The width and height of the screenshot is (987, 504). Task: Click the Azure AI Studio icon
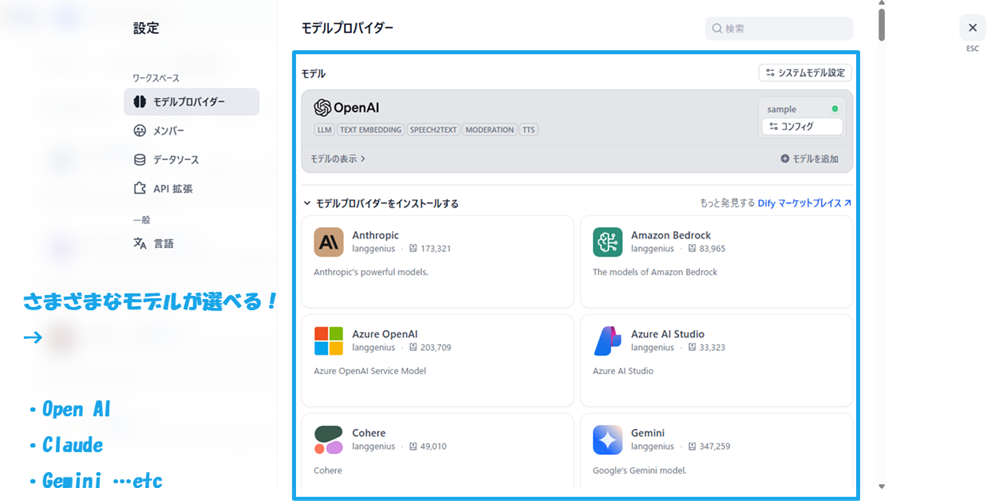607,341
